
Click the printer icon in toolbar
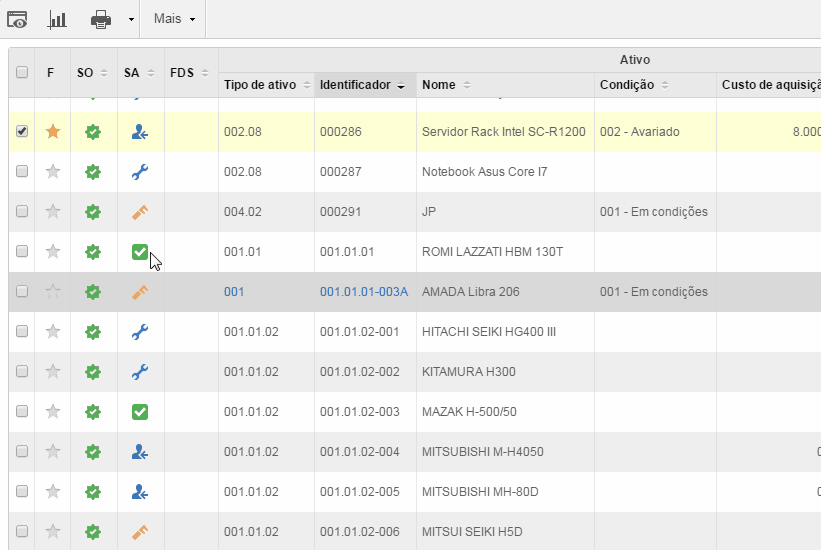(101, 19)
